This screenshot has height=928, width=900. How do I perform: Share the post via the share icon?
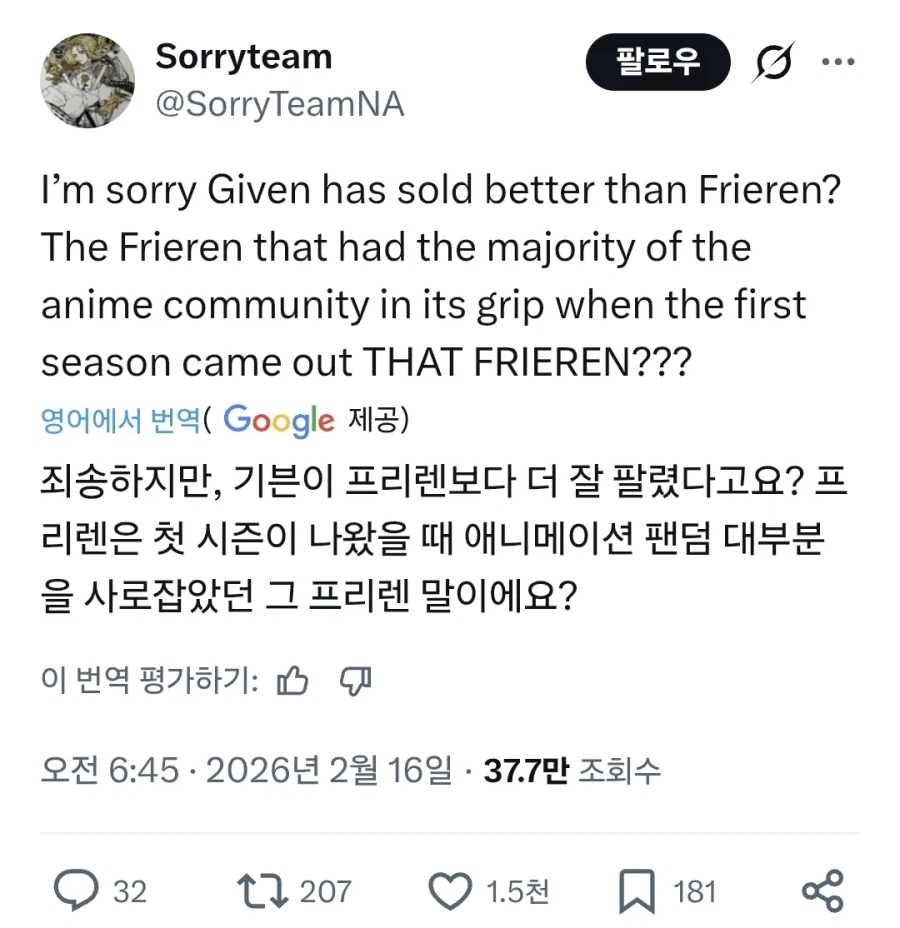[822, 889]
